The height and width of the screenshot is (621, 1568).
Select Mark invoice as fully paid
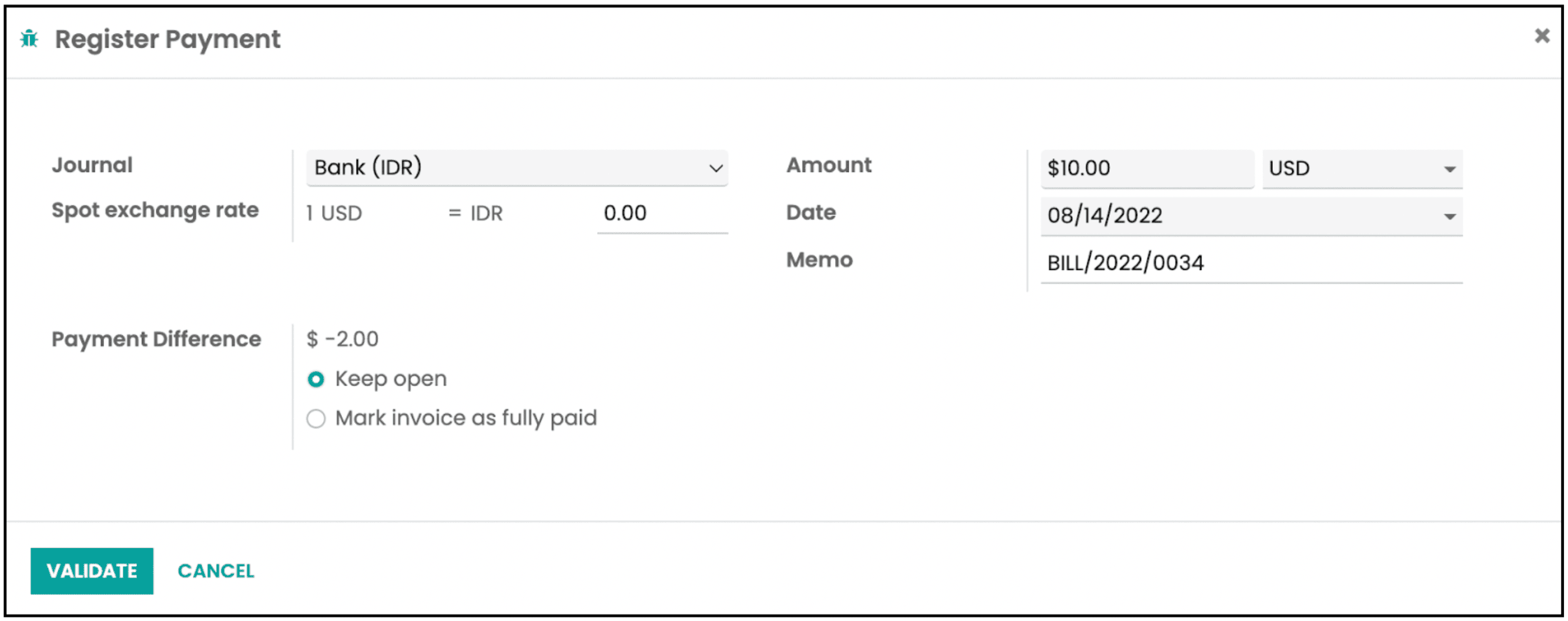coord(316,419)
